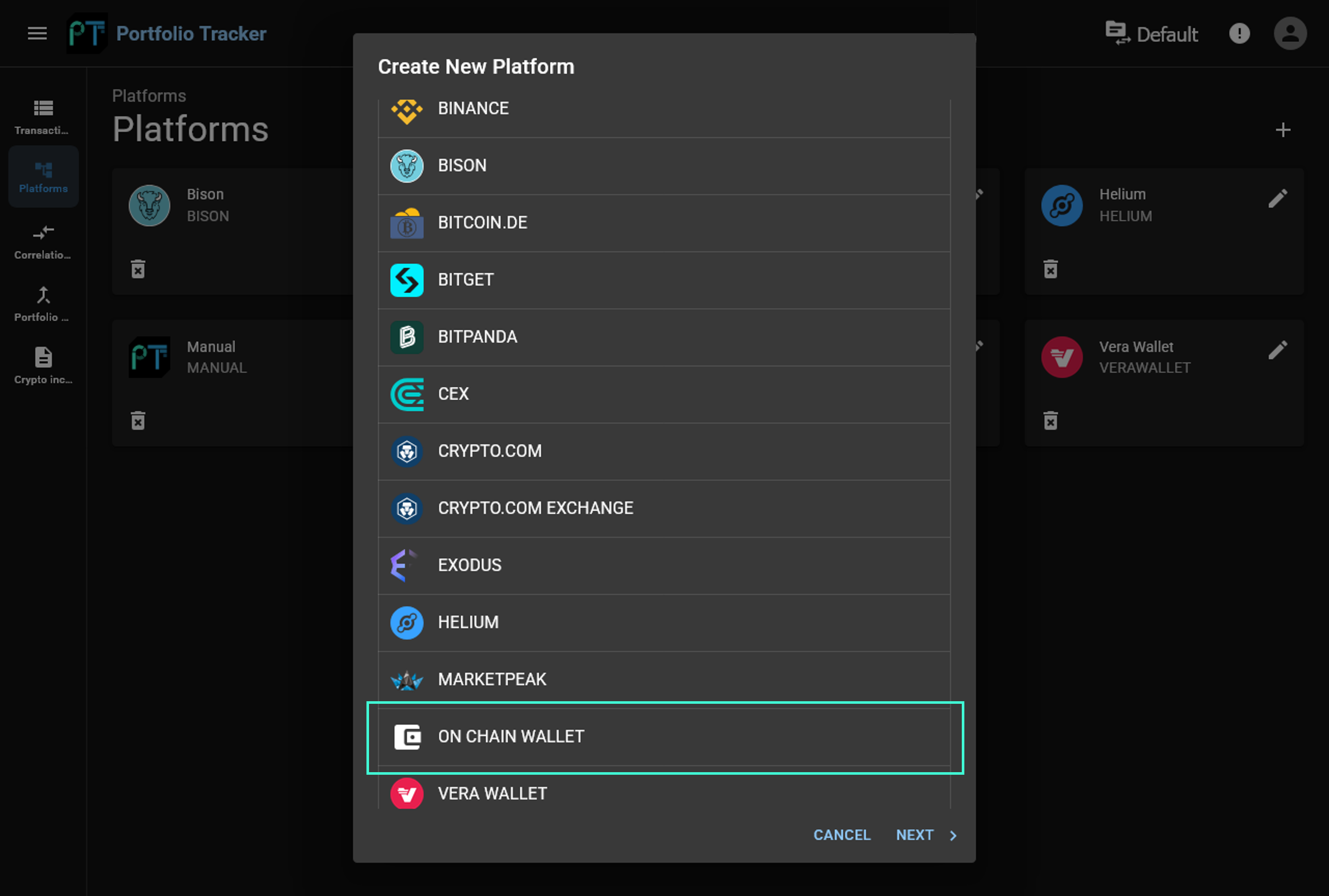Delete the Manual platform card

coord(138,421)
